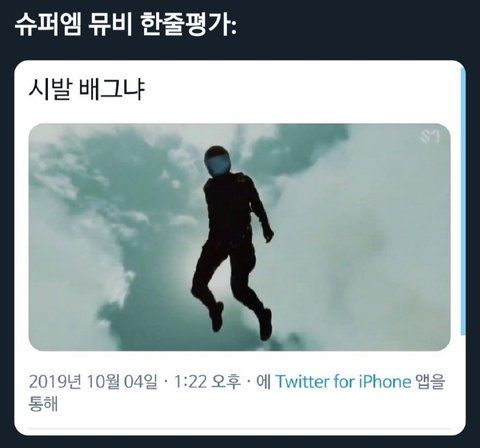Click the headline 슈퍼엠 뮤비 한줄평가:
480x448 pixels.
(126, 25)
